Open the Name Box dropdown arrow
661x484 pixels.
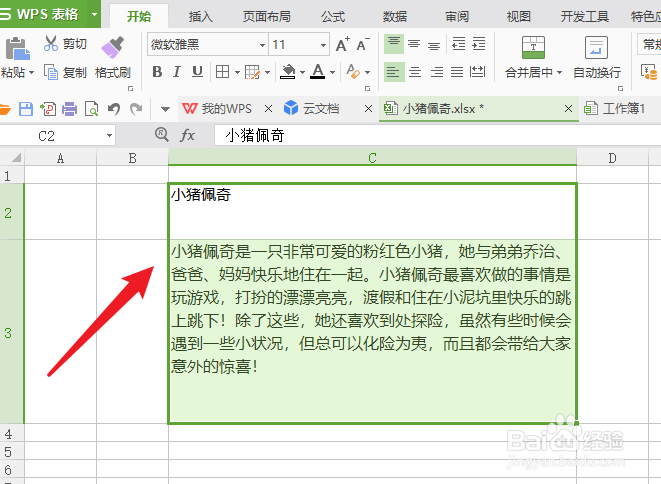point(109,135)
